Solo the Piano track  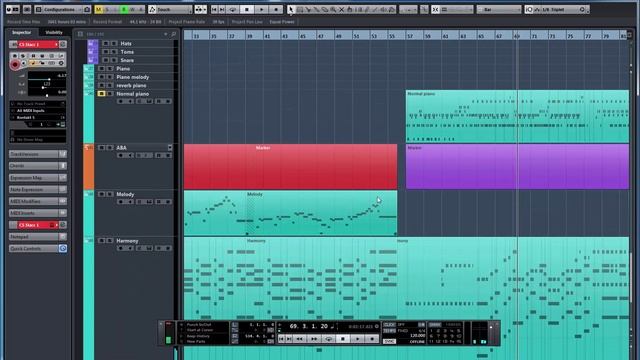point(110,69)
